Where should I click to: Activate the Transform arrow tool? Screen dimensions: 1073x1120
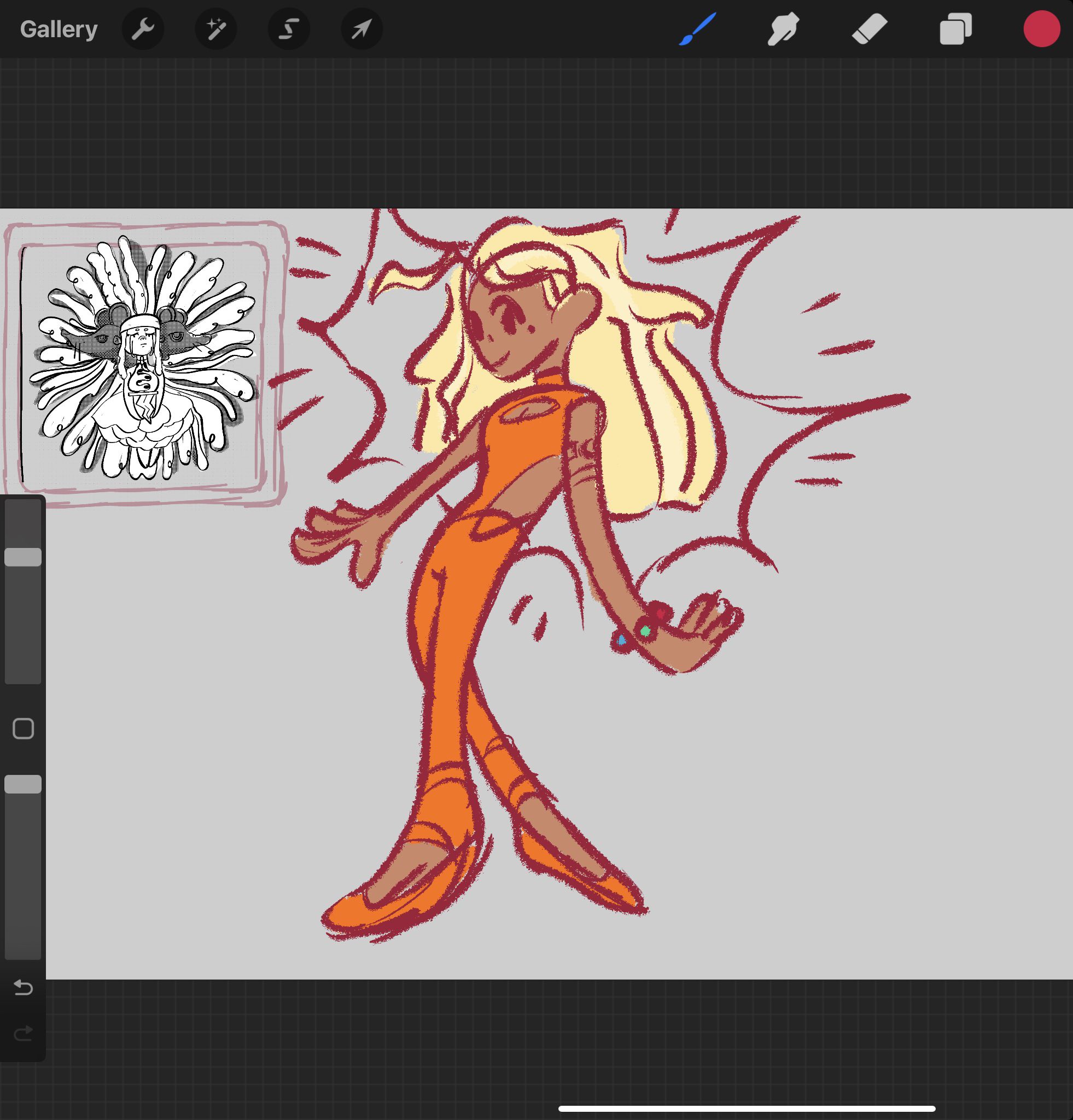point(361,29)
